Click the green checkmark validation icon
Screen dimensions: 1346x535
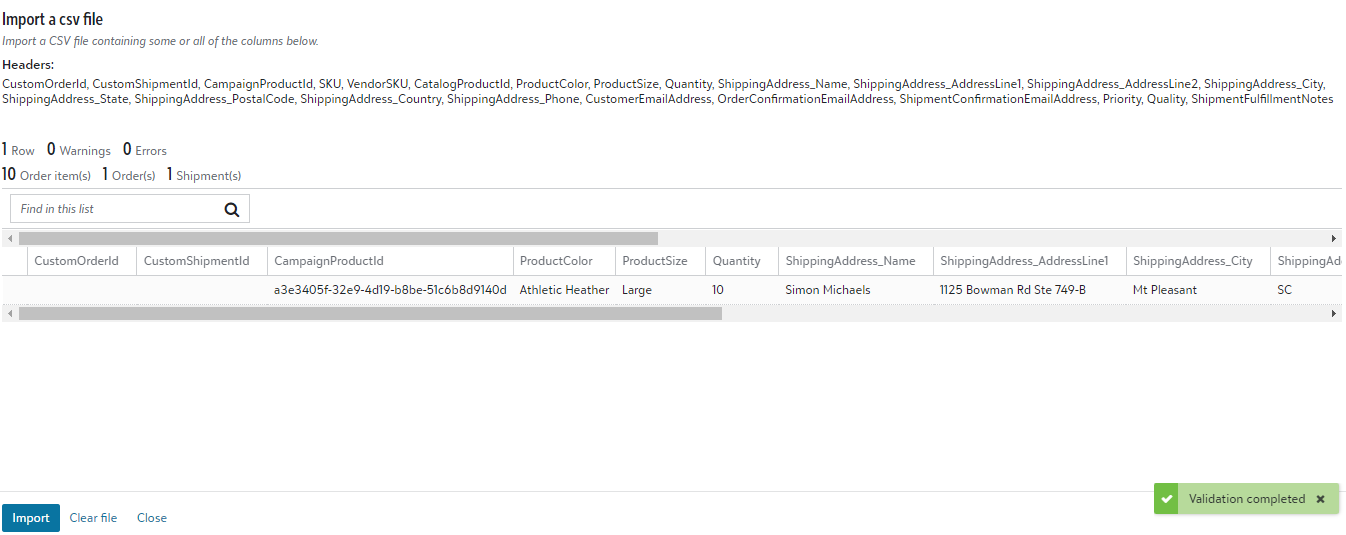pos(1166,499)
